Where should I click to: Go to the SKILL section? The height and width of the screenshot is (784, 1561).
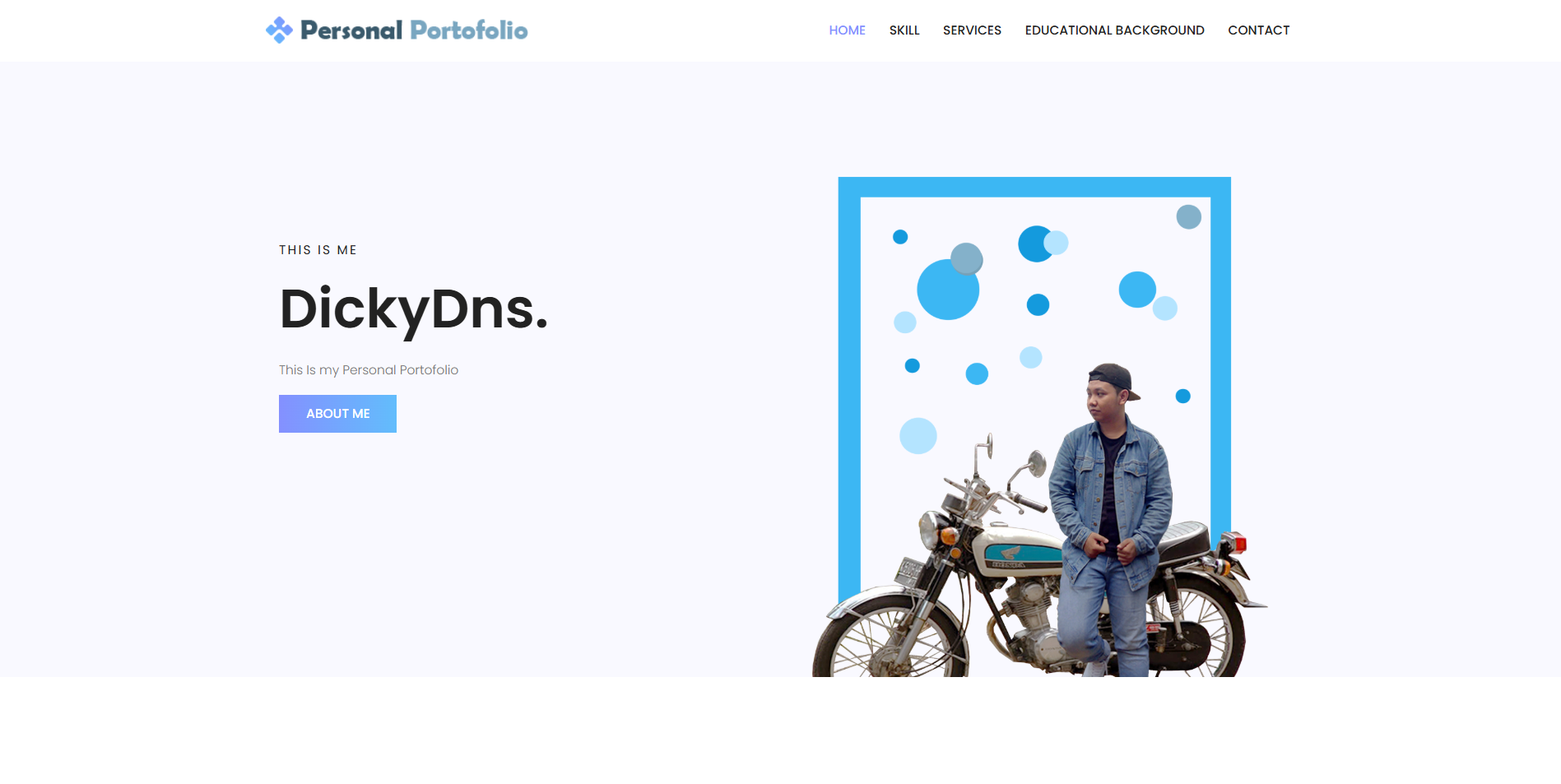904,30
